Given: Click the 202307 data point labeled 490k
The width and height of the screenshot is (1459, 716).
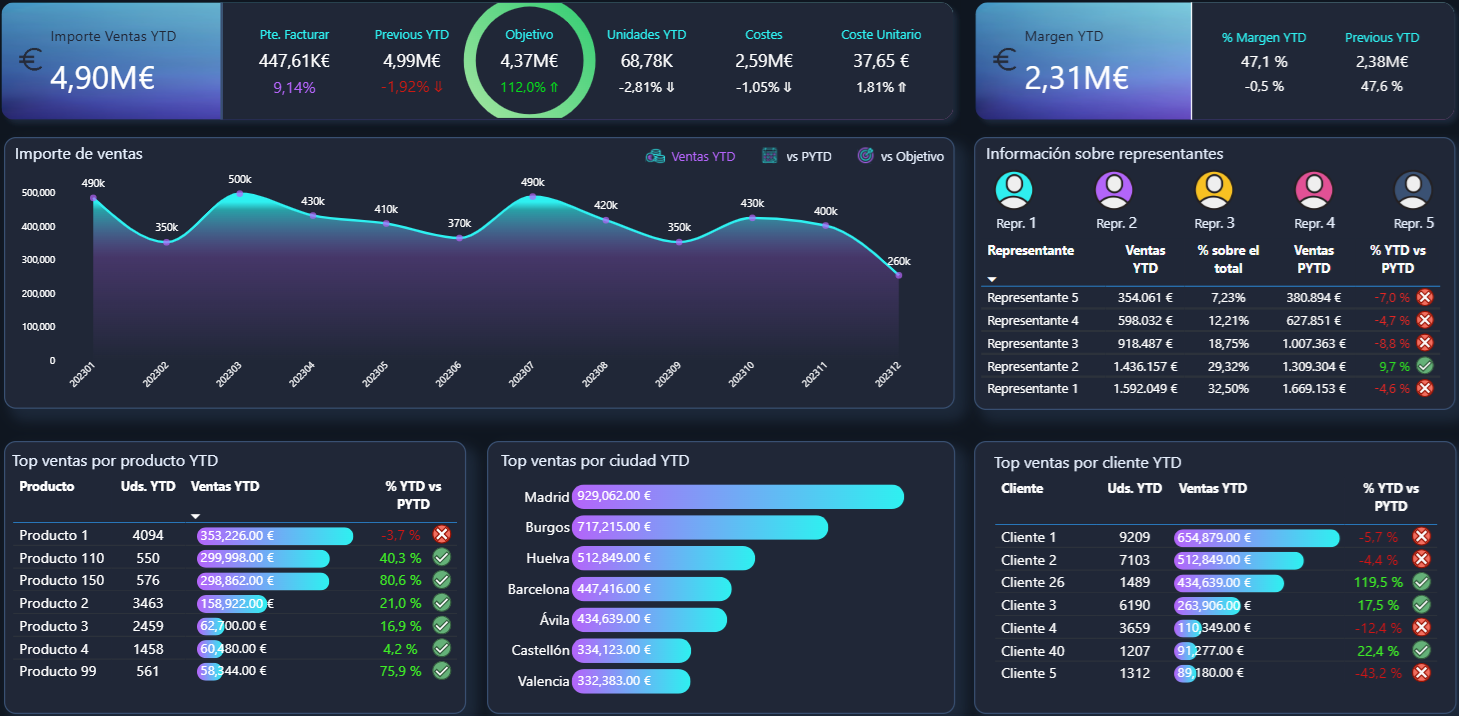Looking at the screenshot, I should [x=533, y=197].
